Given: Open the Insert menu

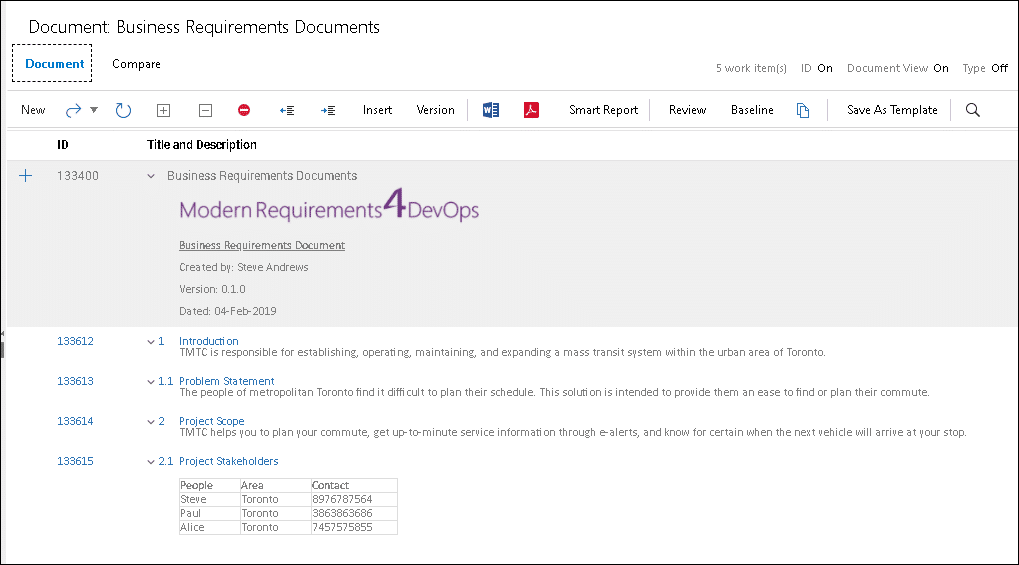Looking at the screenshot, I should [x=377, y=110].
